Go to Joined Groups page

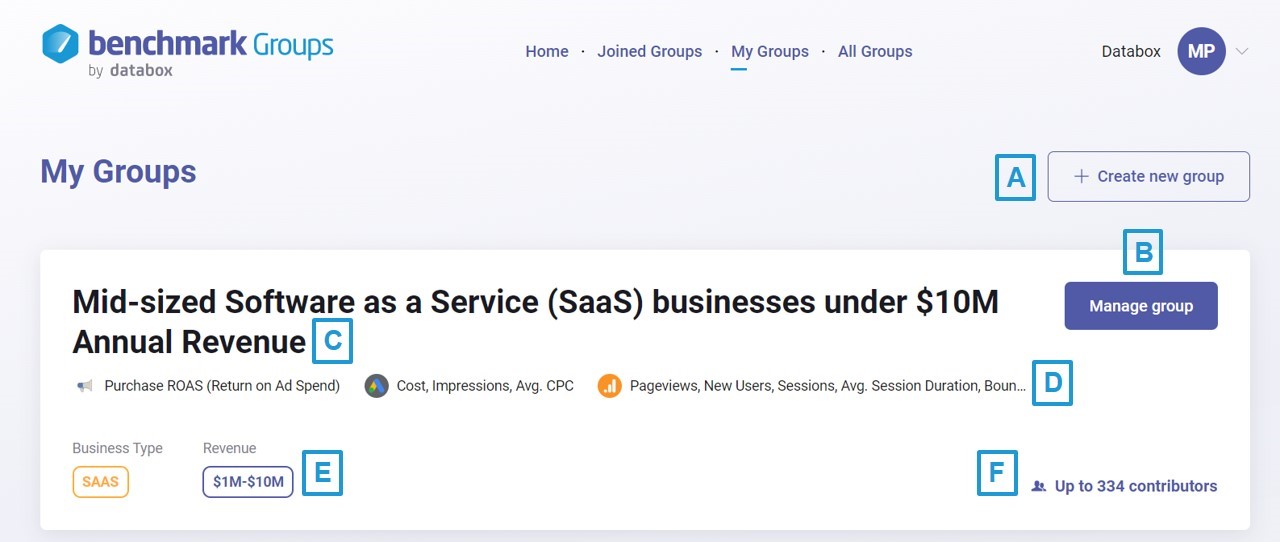tap(650, 52)
